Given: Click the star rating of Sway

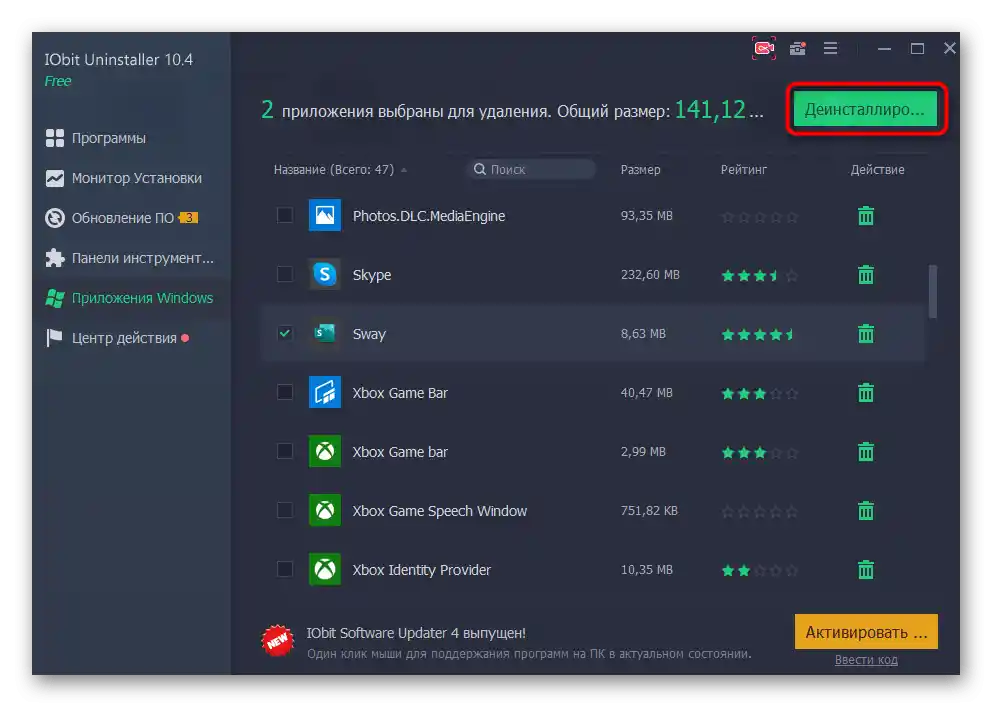Looking at the screenshot, I should (759, 334).
